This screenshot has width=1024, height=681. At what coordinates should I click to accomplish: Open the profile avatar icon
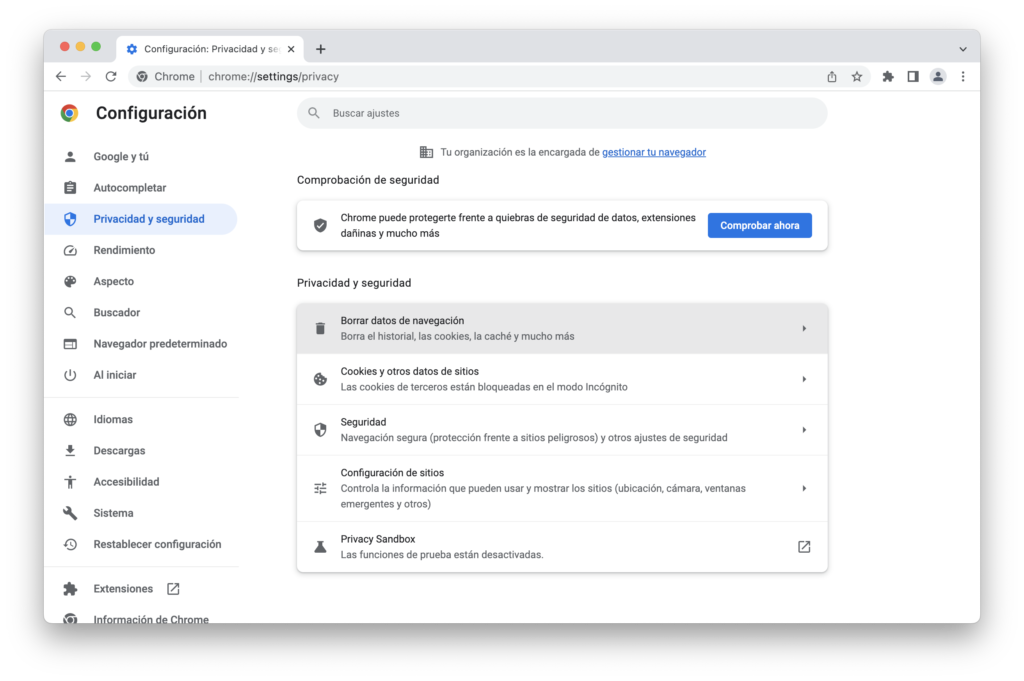click(938, 76)
